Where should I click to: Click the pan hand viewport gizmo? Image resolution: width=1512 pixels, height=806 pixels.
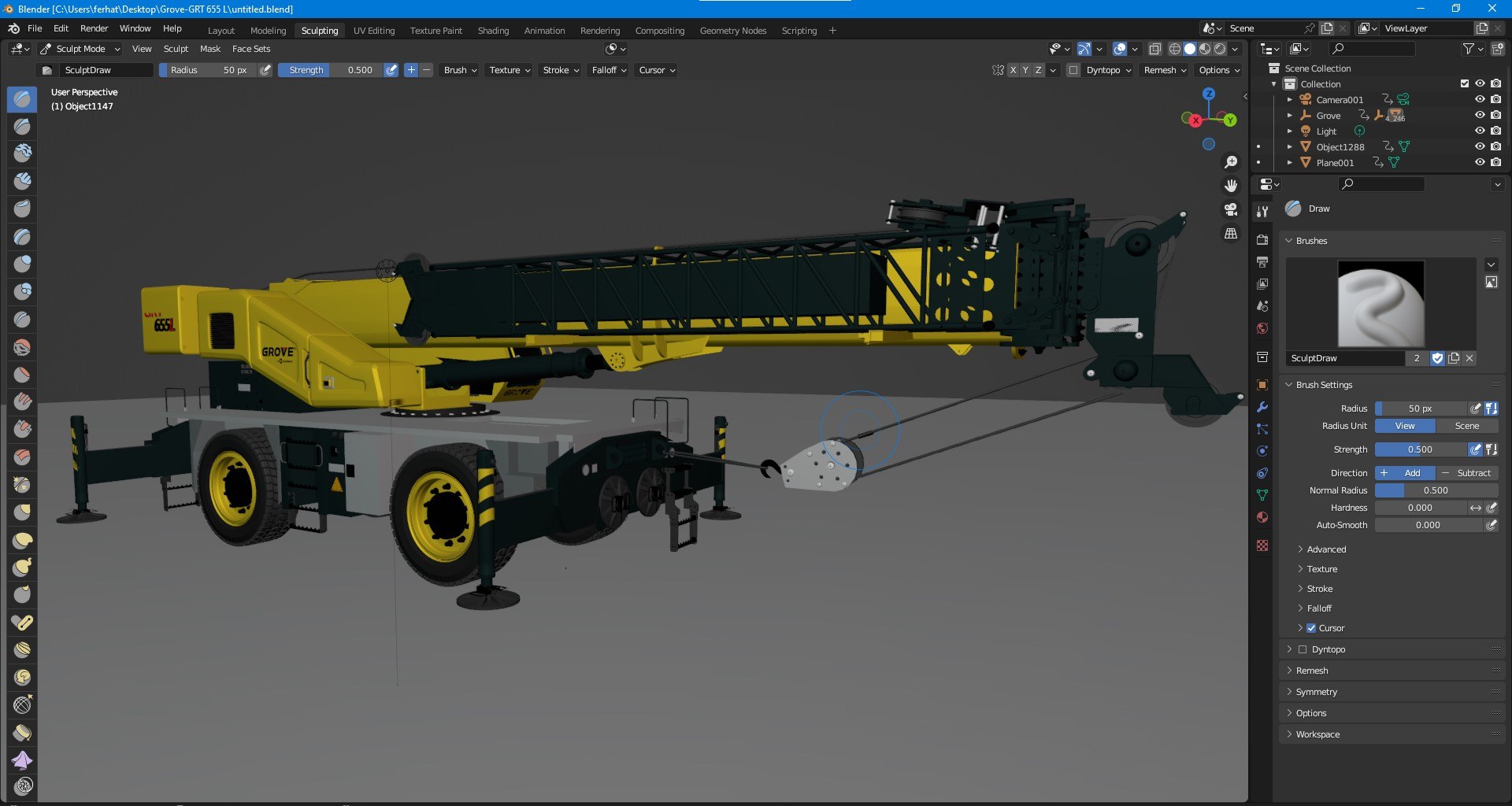coord(1231,186)
